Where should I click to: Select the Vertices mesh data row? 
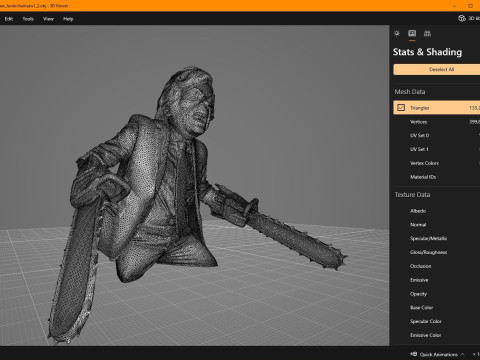437,122
